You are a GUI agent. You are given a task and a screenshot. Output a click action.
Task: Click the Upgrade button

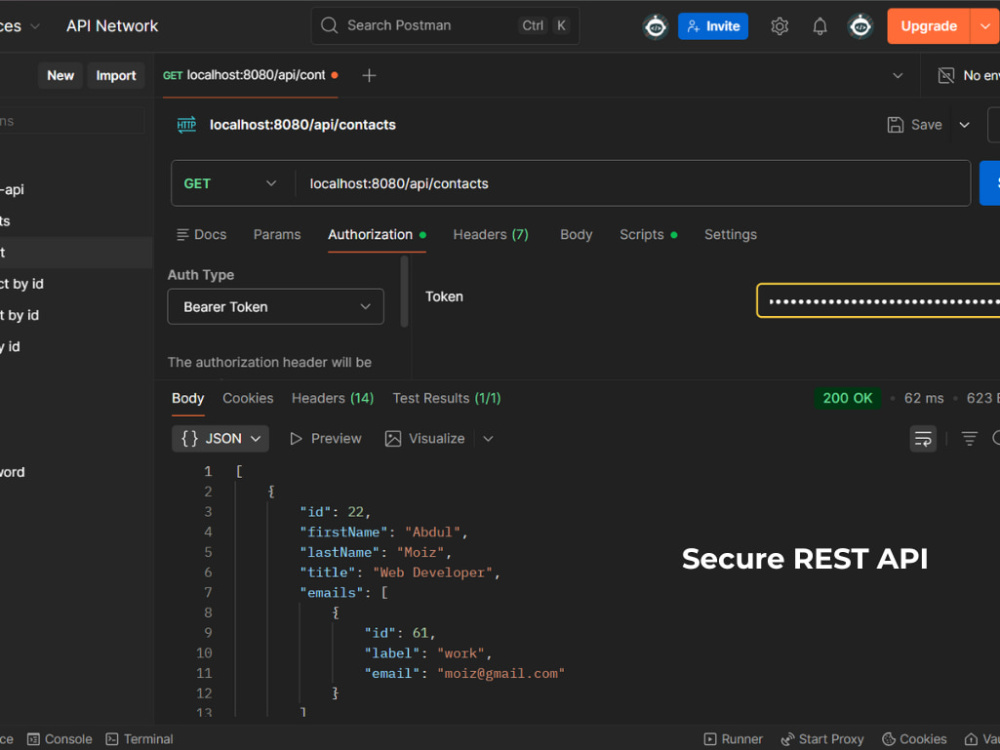point(929,26)
